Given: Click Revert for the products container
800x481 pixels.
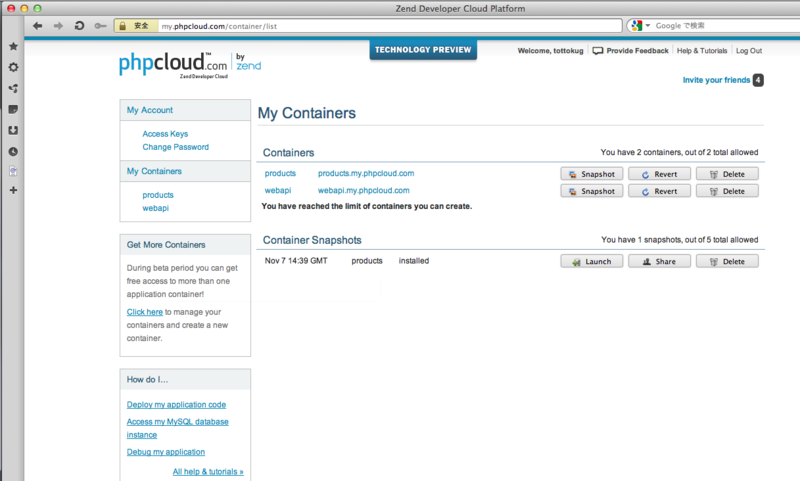Looking at the screenshot, I should point(659,174).
